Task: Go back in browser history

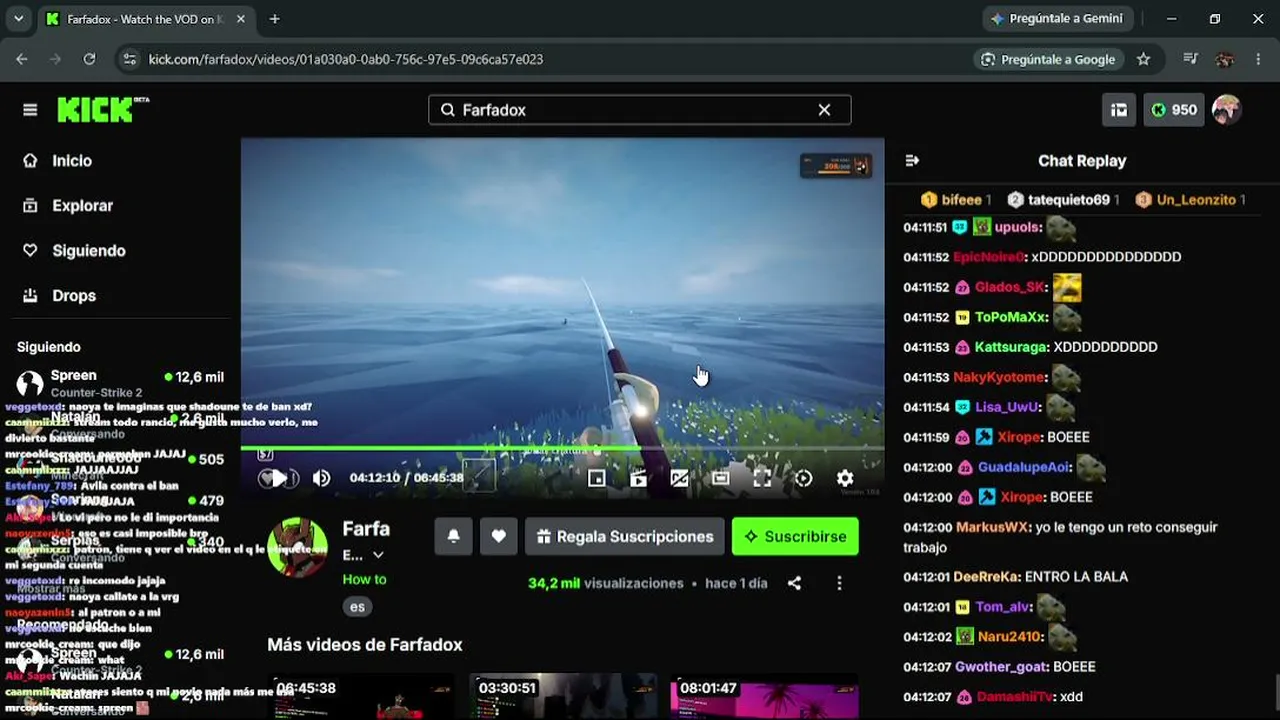Action: click(22, 59)
